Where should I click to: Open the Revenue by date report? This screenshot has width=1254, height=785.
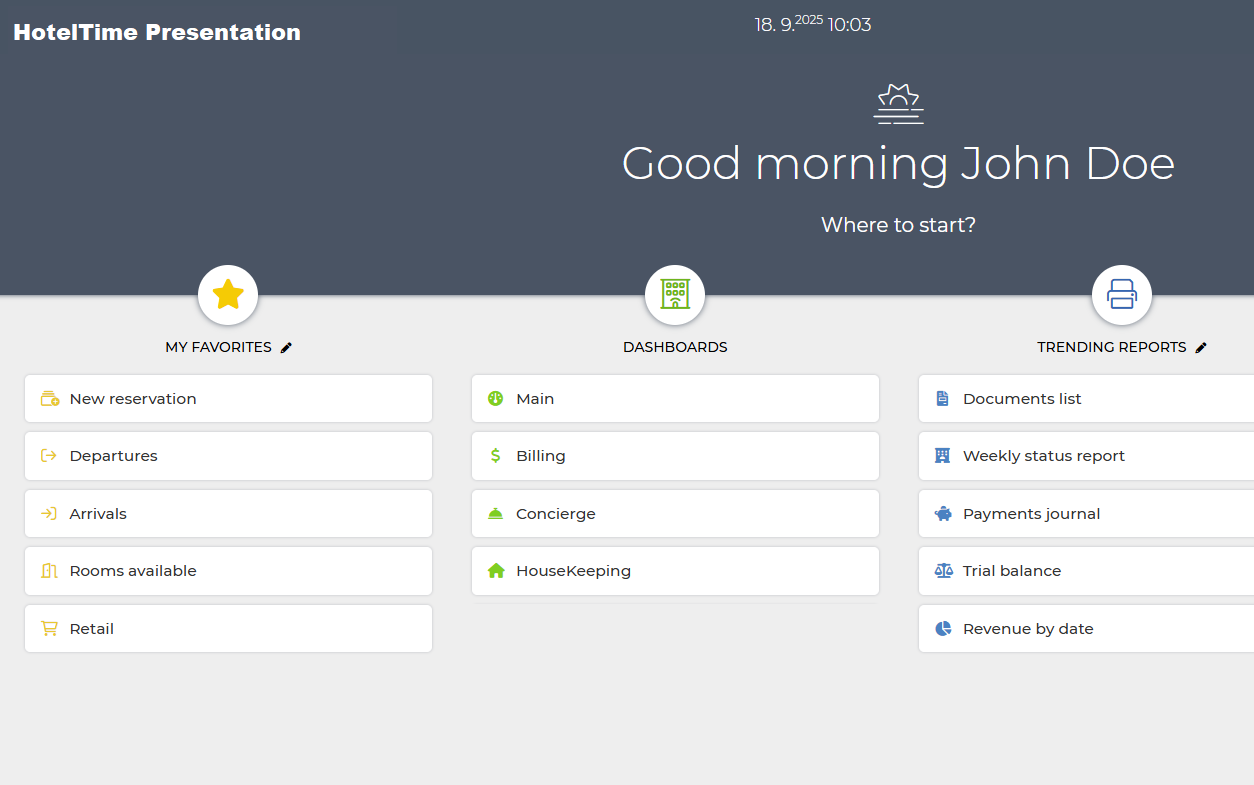(x=1086, y=629)
